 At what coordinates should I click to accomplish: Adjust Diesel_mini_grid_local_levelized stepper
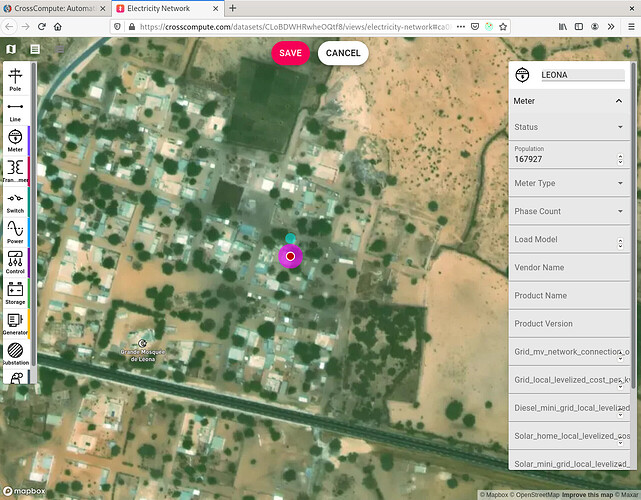point(620,412)
